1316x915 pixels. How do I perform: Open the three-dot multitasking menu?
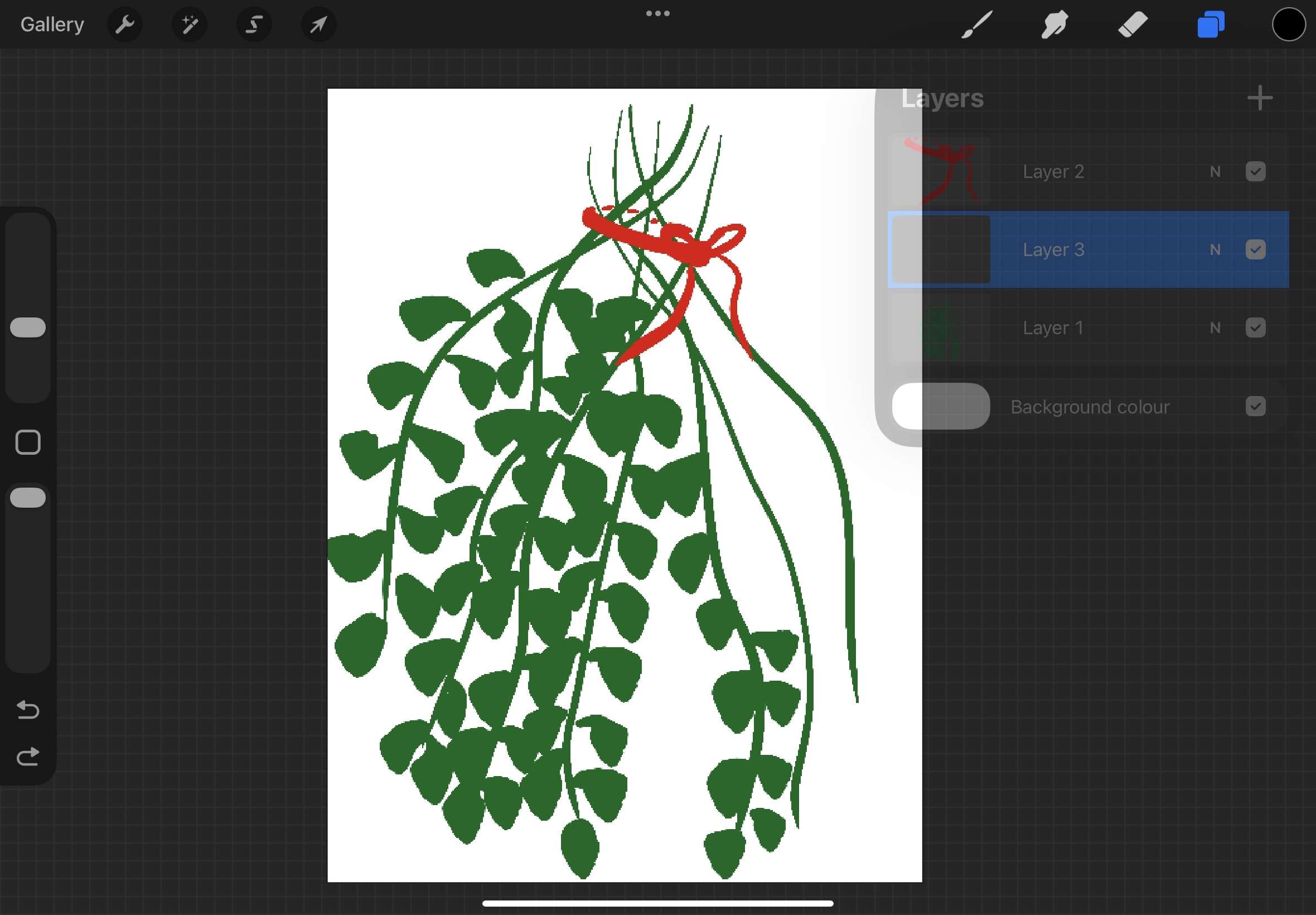[657, 13]
